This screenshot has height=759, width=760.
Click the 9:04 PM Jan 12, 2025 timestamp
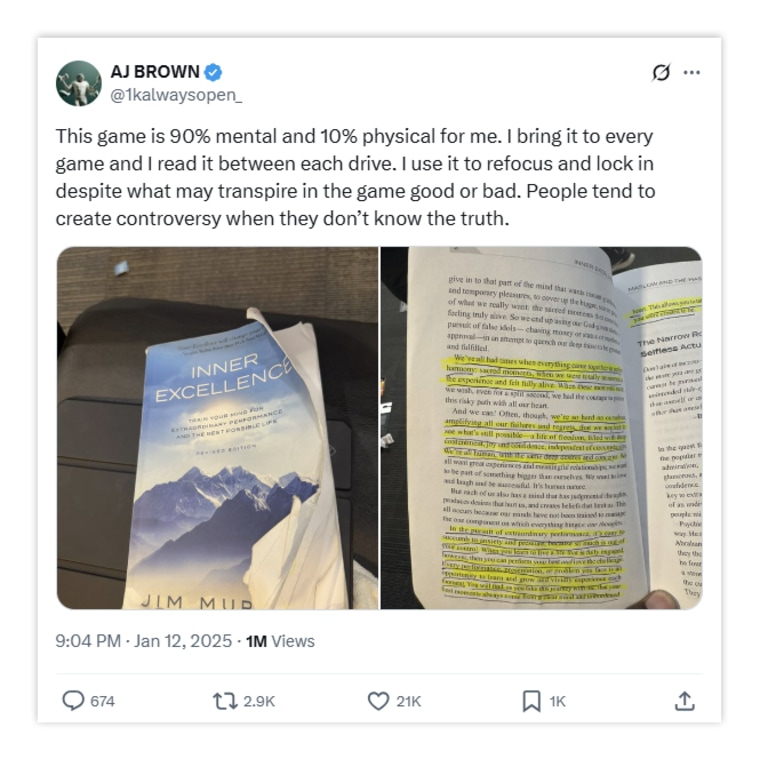pos(143,641)
